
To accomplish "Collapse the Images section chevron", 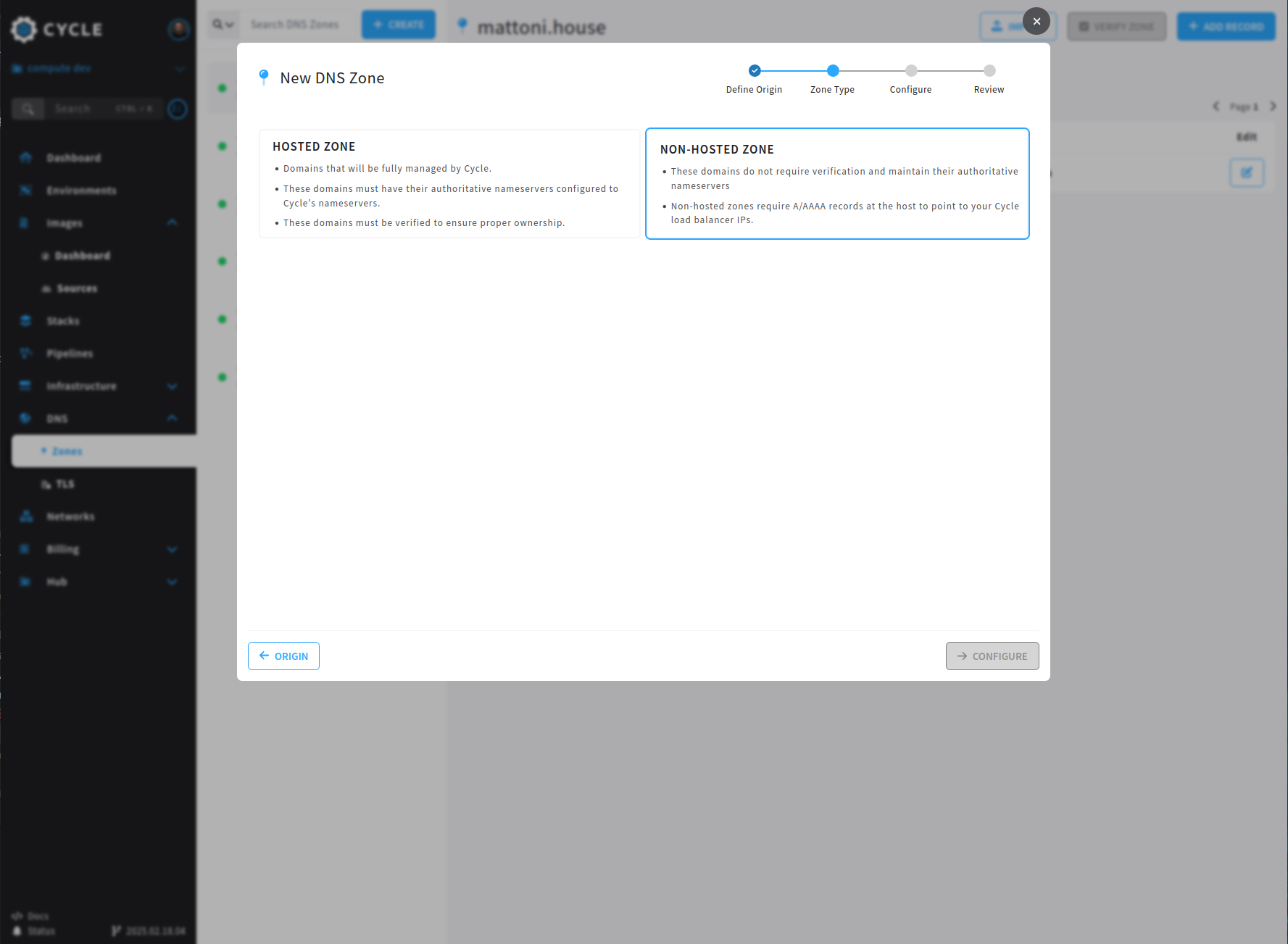I will tap(172, 222).
